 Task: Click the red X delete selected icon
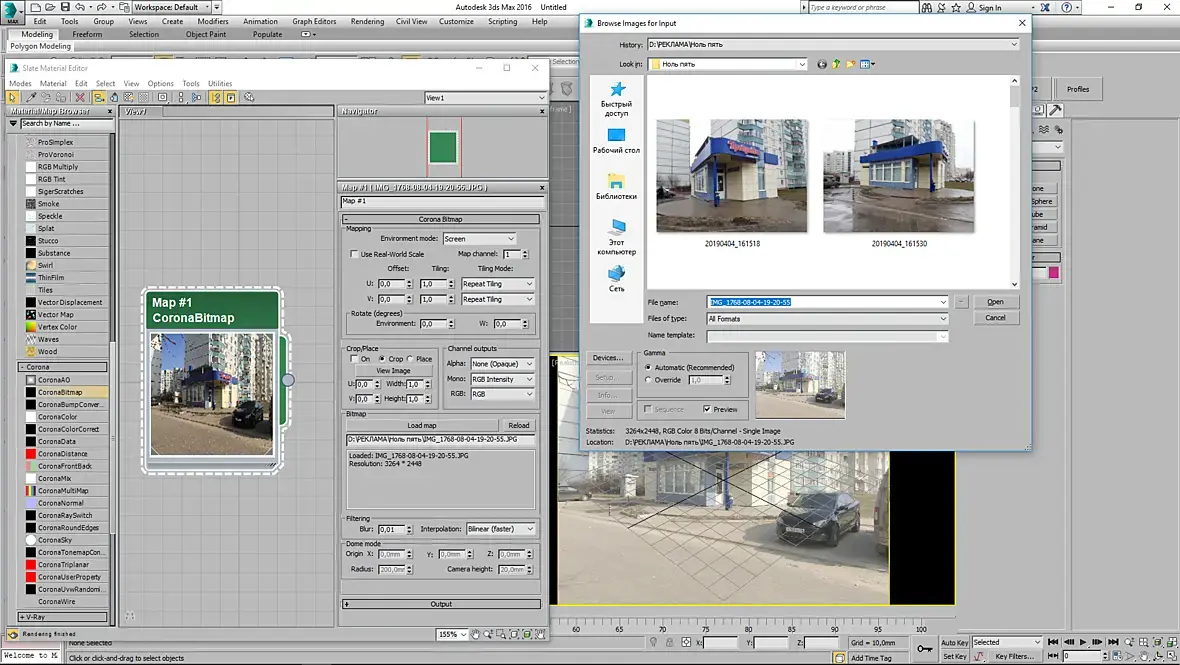pos(80,98)
